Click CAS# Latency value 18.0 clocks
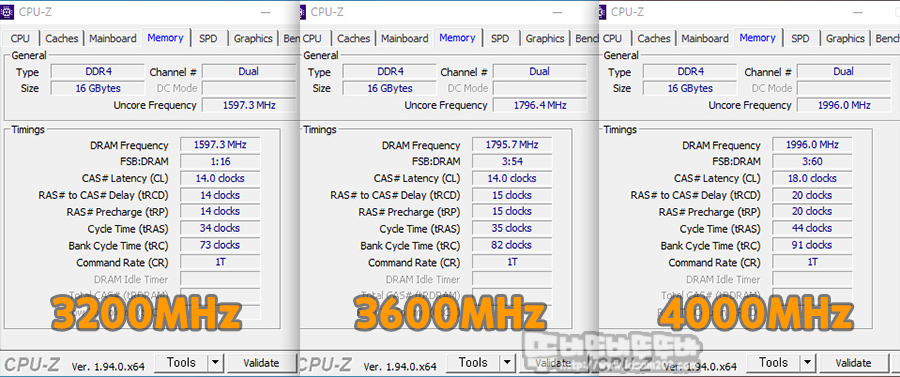The width and height of the screenshot is (900, 377). coord(812,178)
